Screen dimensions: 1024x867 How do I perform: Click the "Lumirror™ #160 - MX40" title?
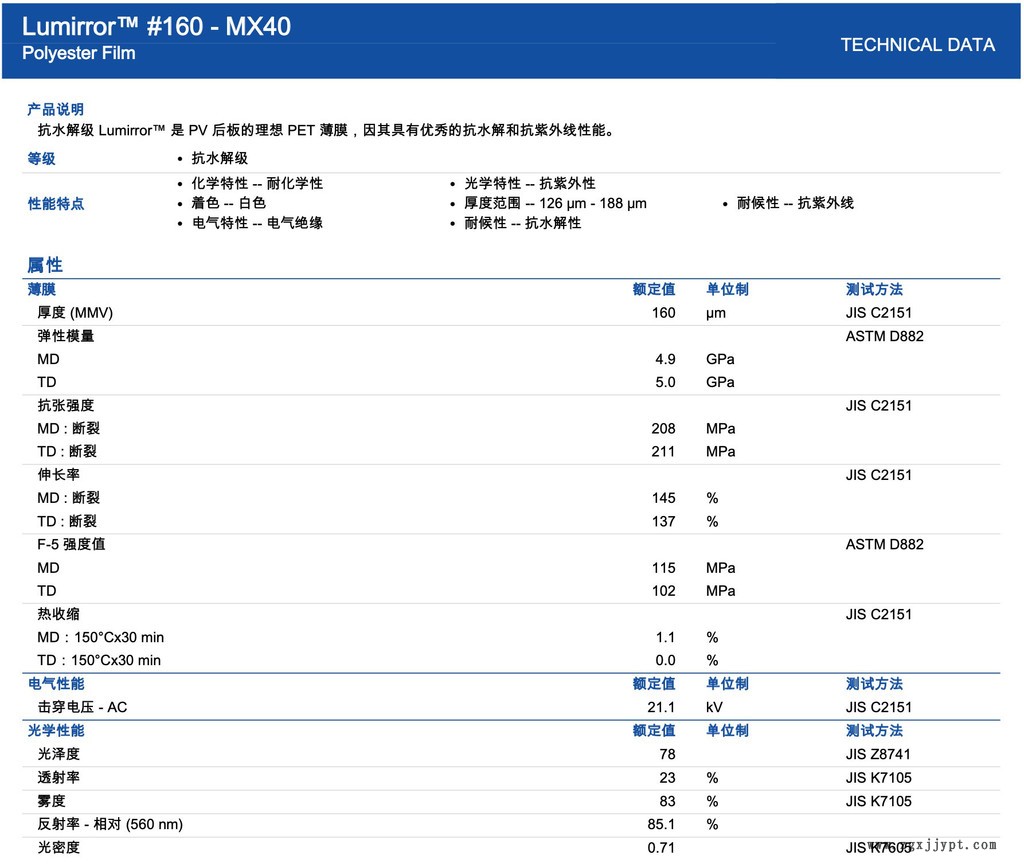point(156,27)
